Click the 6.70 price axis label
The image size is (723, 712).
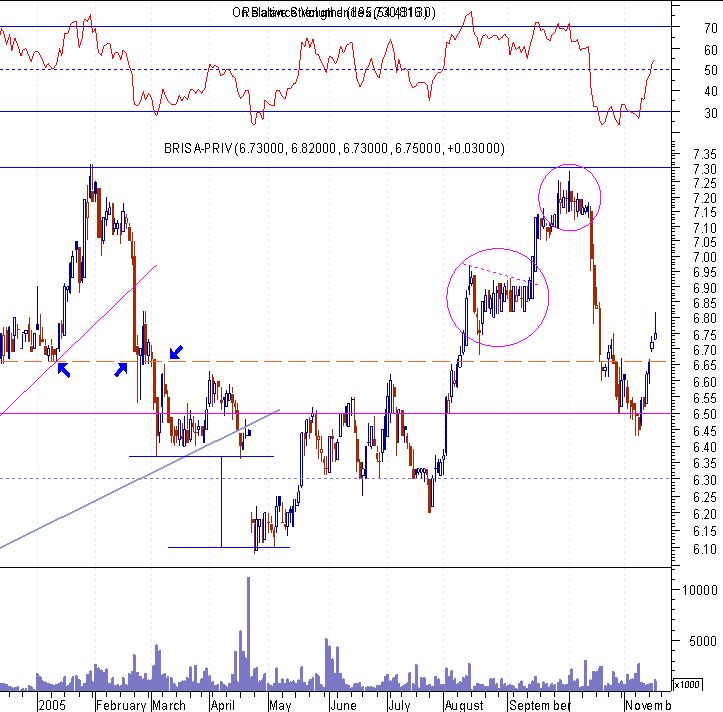pyautogui.click(x=705, y=350)
